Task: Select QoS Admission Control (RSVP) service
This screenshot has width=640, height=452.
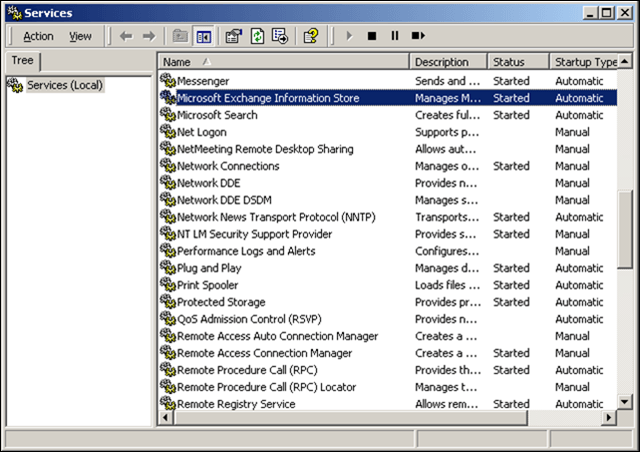Action: (388, 319)
